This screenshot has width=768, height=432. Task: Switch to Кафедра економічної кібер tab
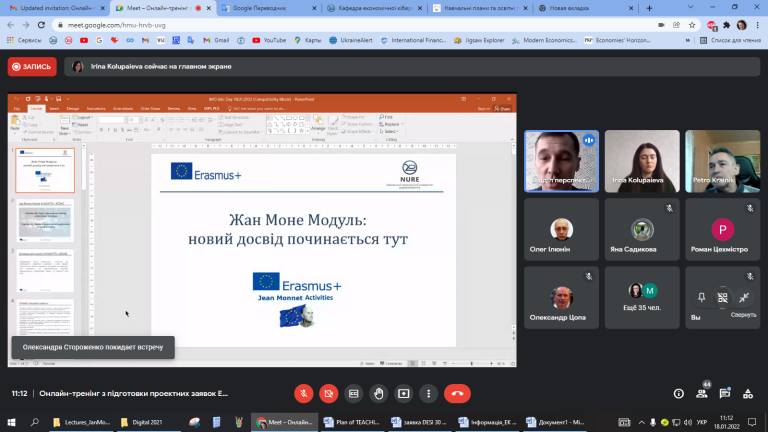pos(373,8)
